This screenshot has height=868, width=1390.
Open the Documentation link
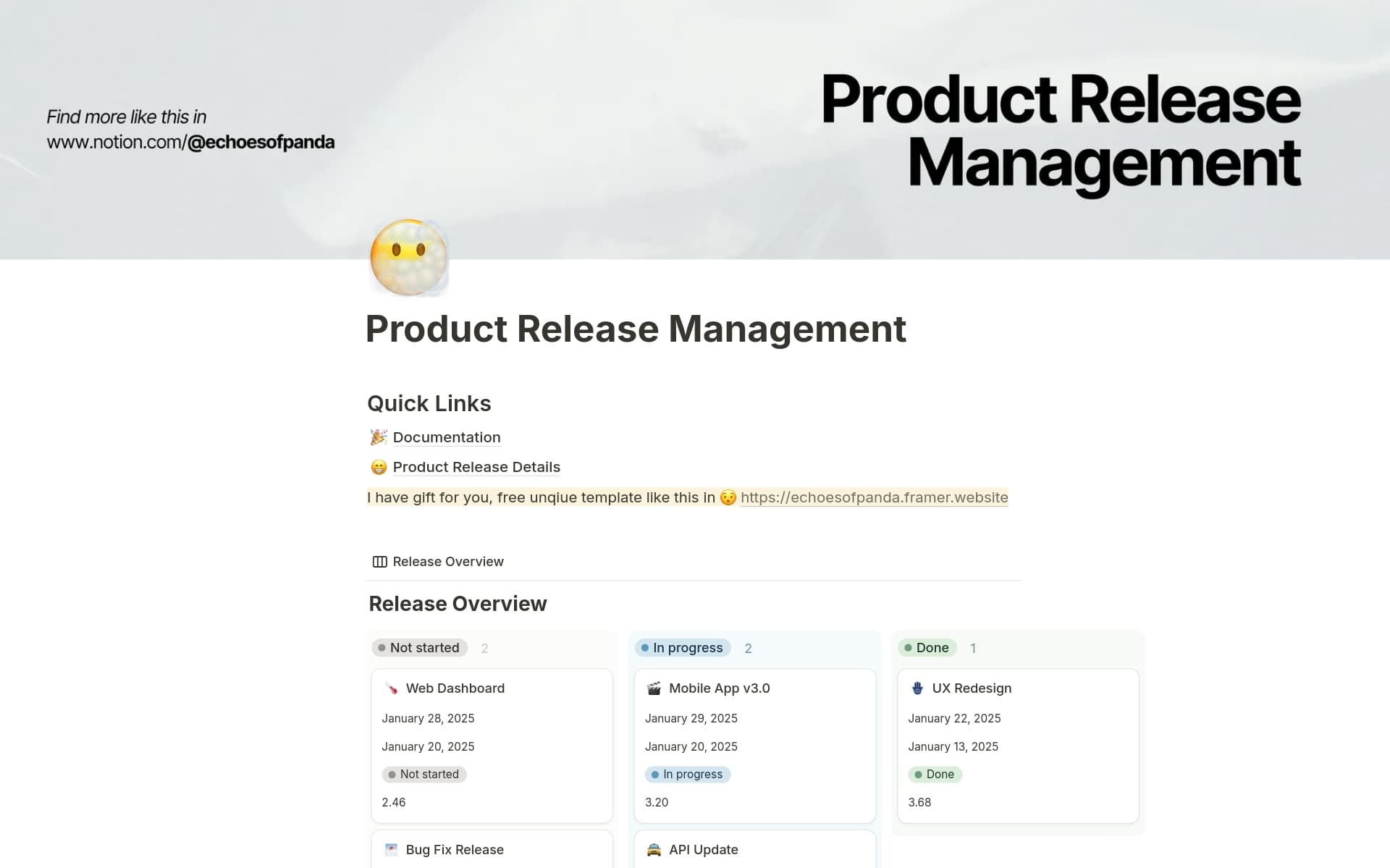coord(447,437)
